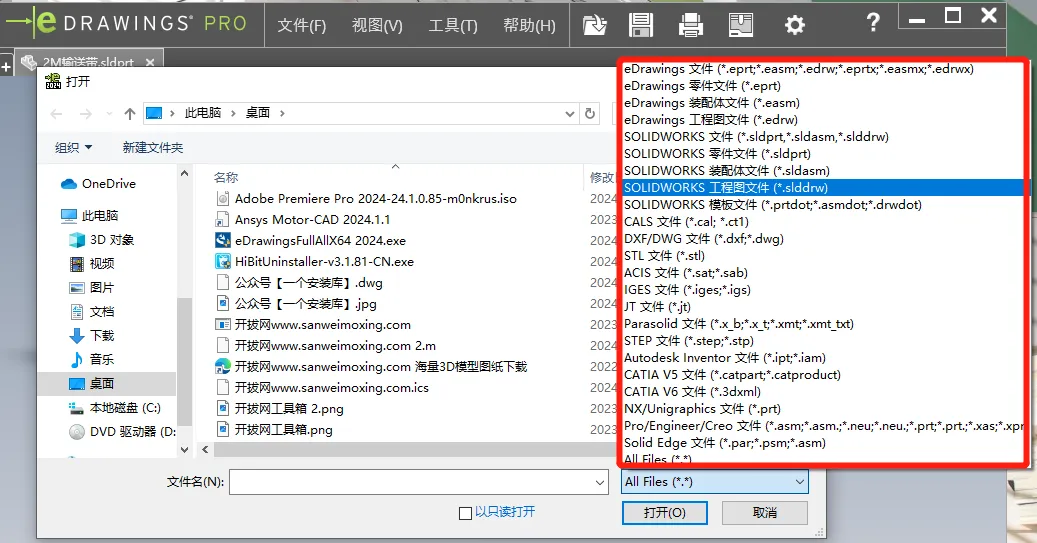This screenshot has height=543, width=1037.
Task: Click the 文件名(N) input field
Action: 412,482
